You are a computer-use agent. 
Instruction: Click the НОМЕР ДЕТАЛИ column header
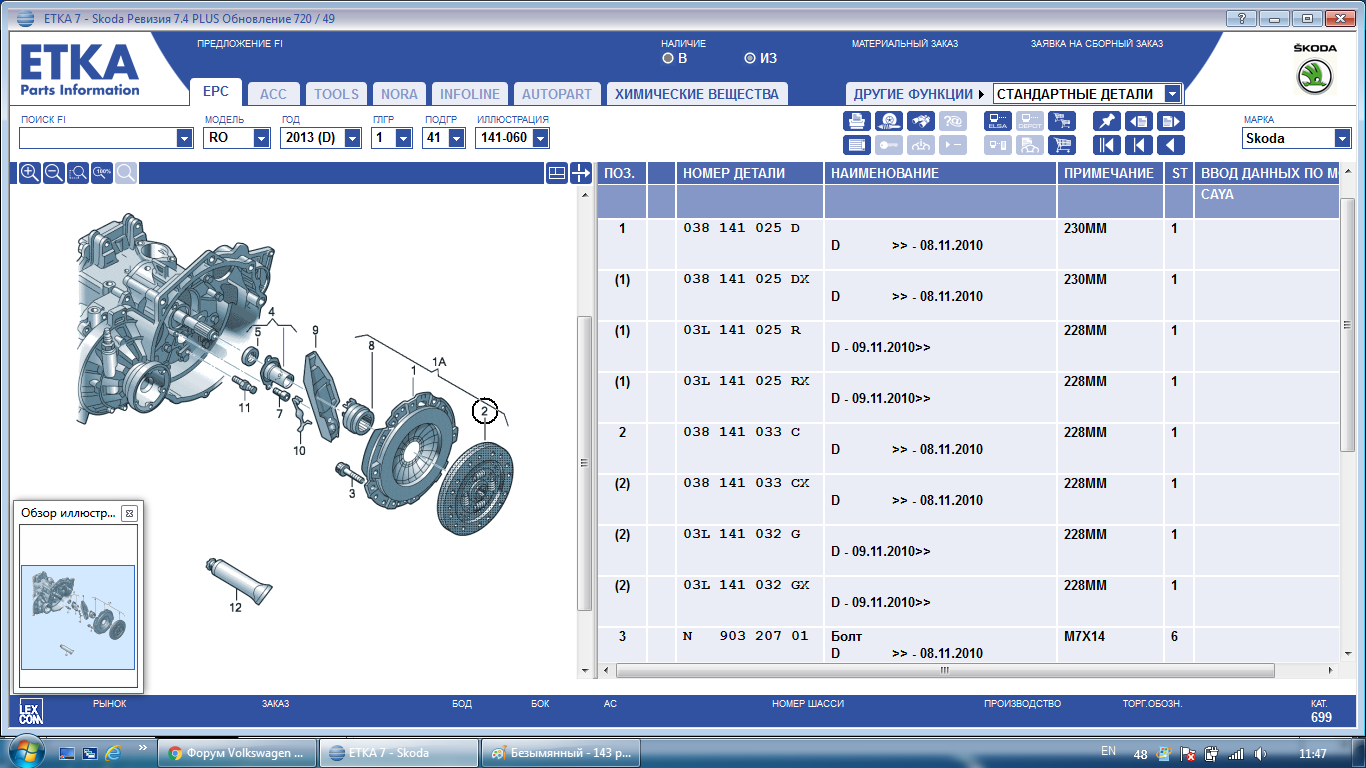tap(750, 173)
